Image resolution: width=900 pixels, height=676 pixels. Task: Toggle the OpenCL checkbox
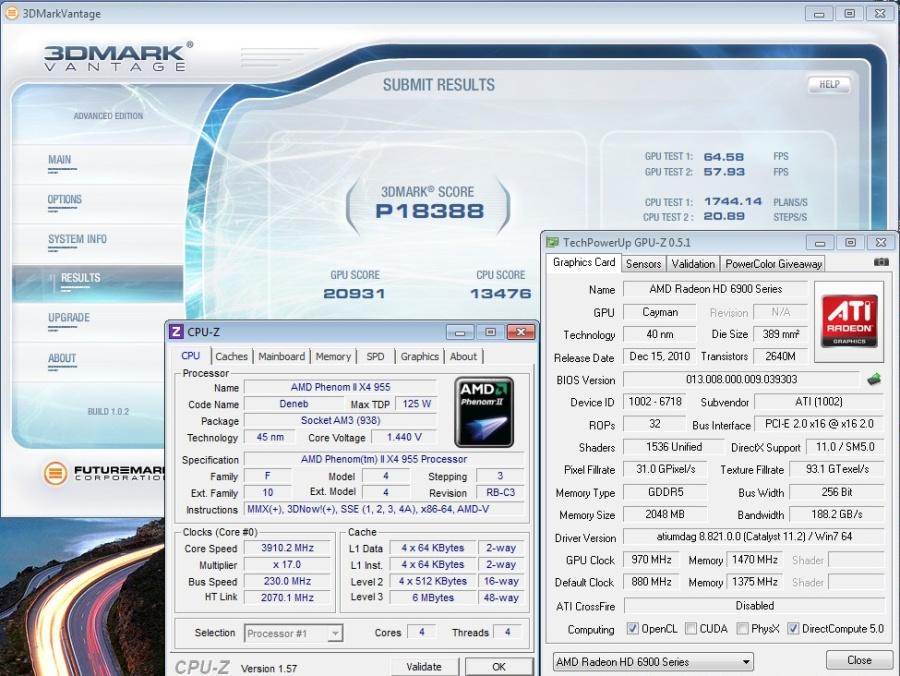point(633,628)
